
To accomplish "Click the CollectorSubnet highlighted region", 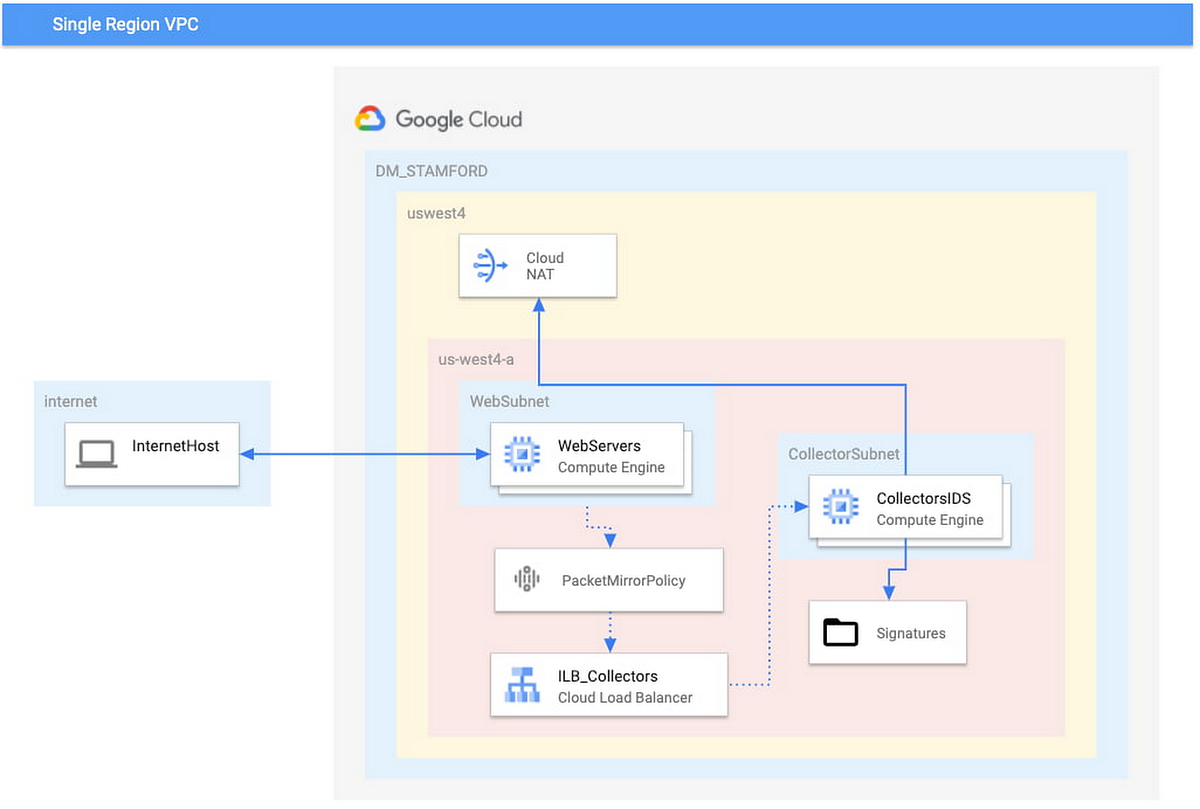I will [x=844, y=454].
